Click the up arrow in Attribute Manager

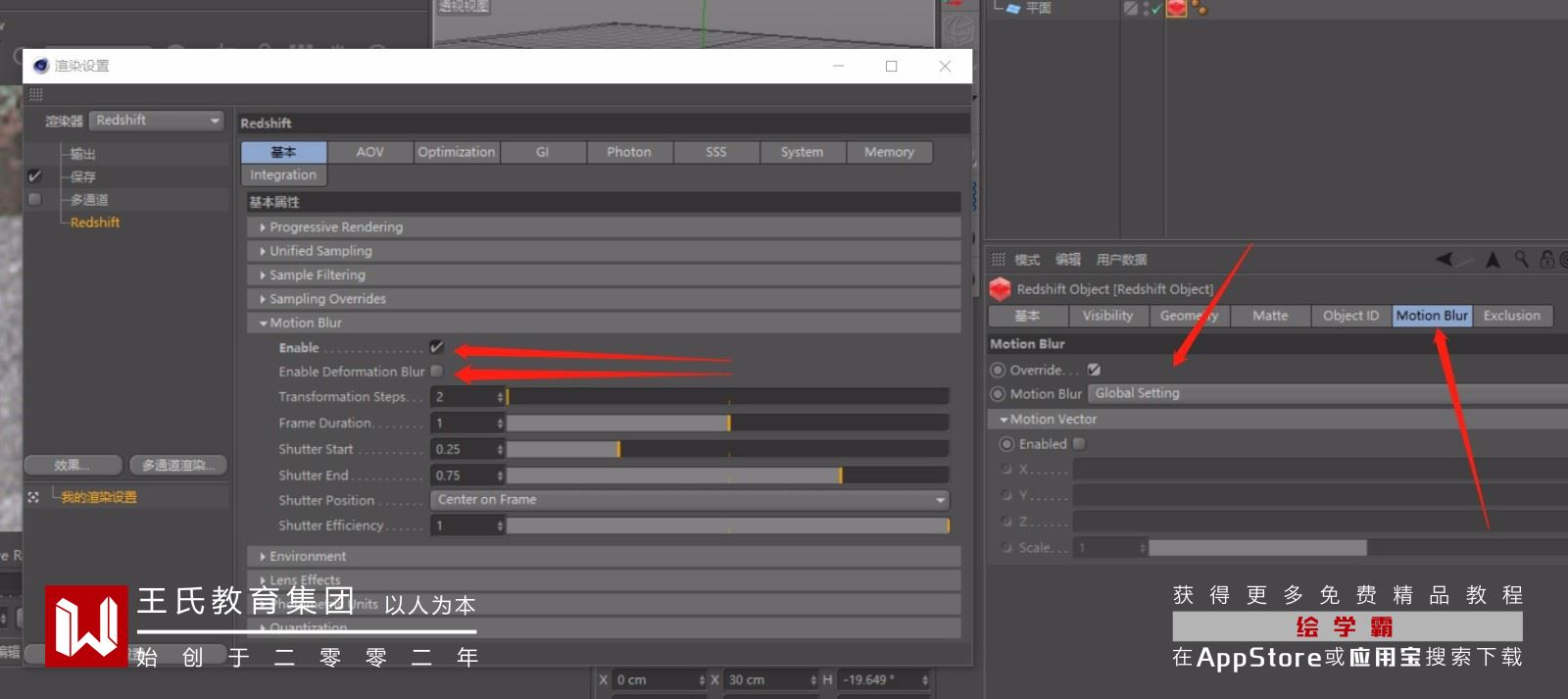1493,259
